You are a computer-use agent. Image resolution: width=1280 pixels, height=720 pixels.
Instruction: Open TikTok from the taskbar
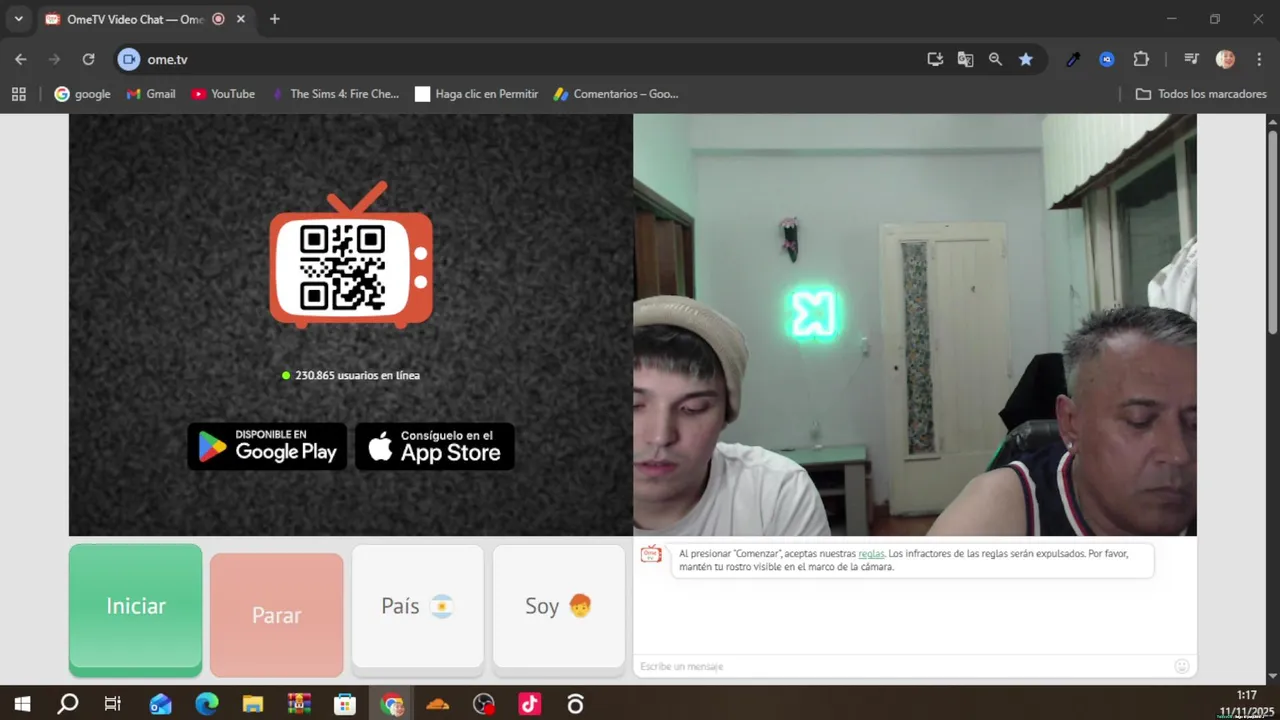click(x=530, y=704)
